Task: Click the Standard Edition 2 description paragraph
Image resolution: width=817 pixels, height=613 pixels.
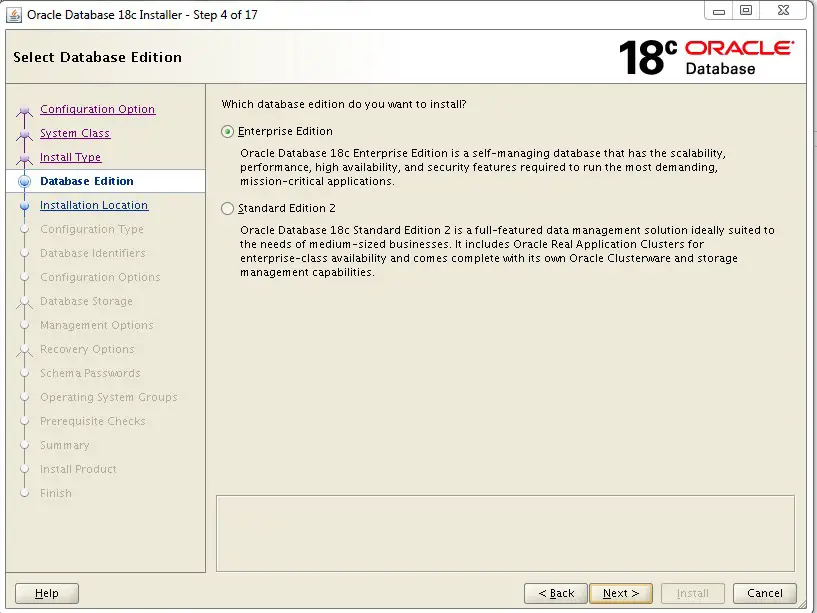Action: [507, 251]
